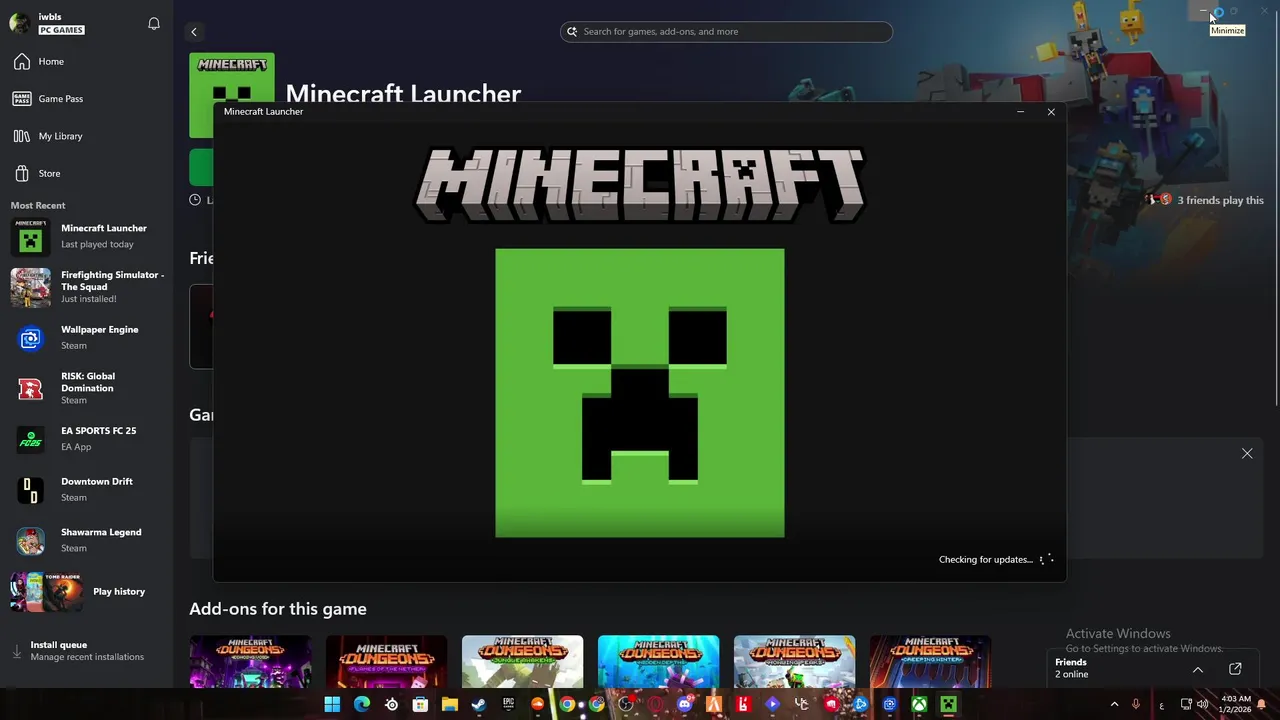Click the Add-ons for this game heading
This screenshot has height=720, width=1280.
(x=278, y=609)
